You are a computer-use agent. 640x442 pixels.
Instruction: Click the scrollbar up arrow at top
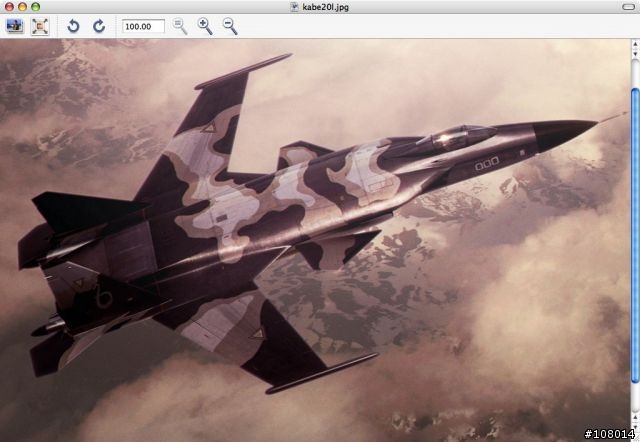(635, 43)
